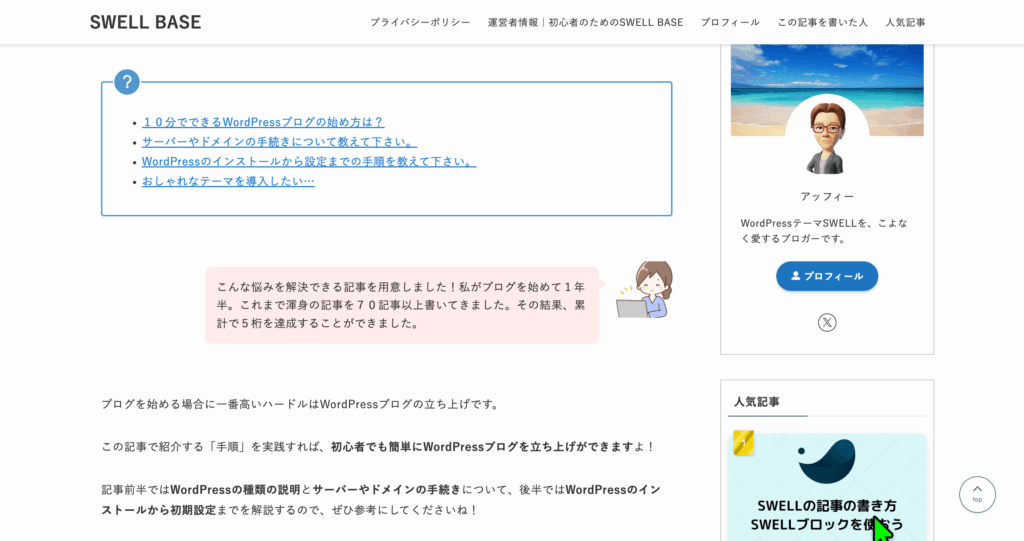The width and height of the screenshot is (1024, 541).
Task: Open この記事を書いた人 menu item
Action: pyautogui.click(x=822, y=22)
